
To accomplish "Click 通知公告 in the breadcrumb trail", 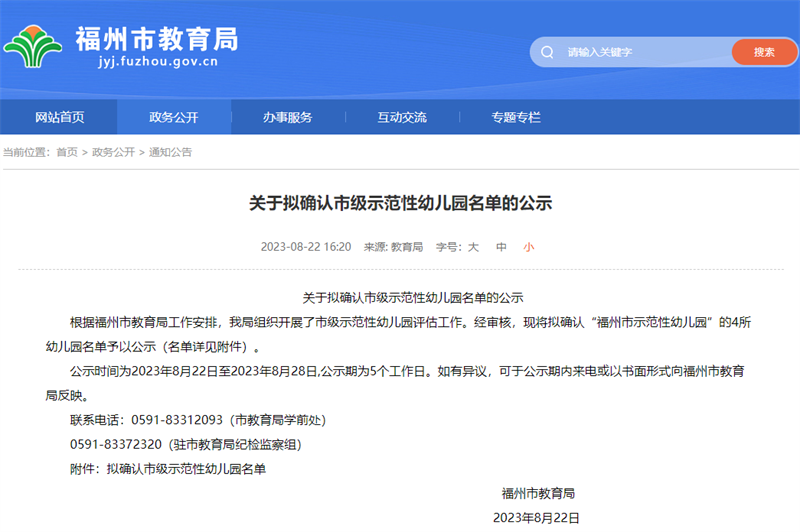I will click(170, 152).
